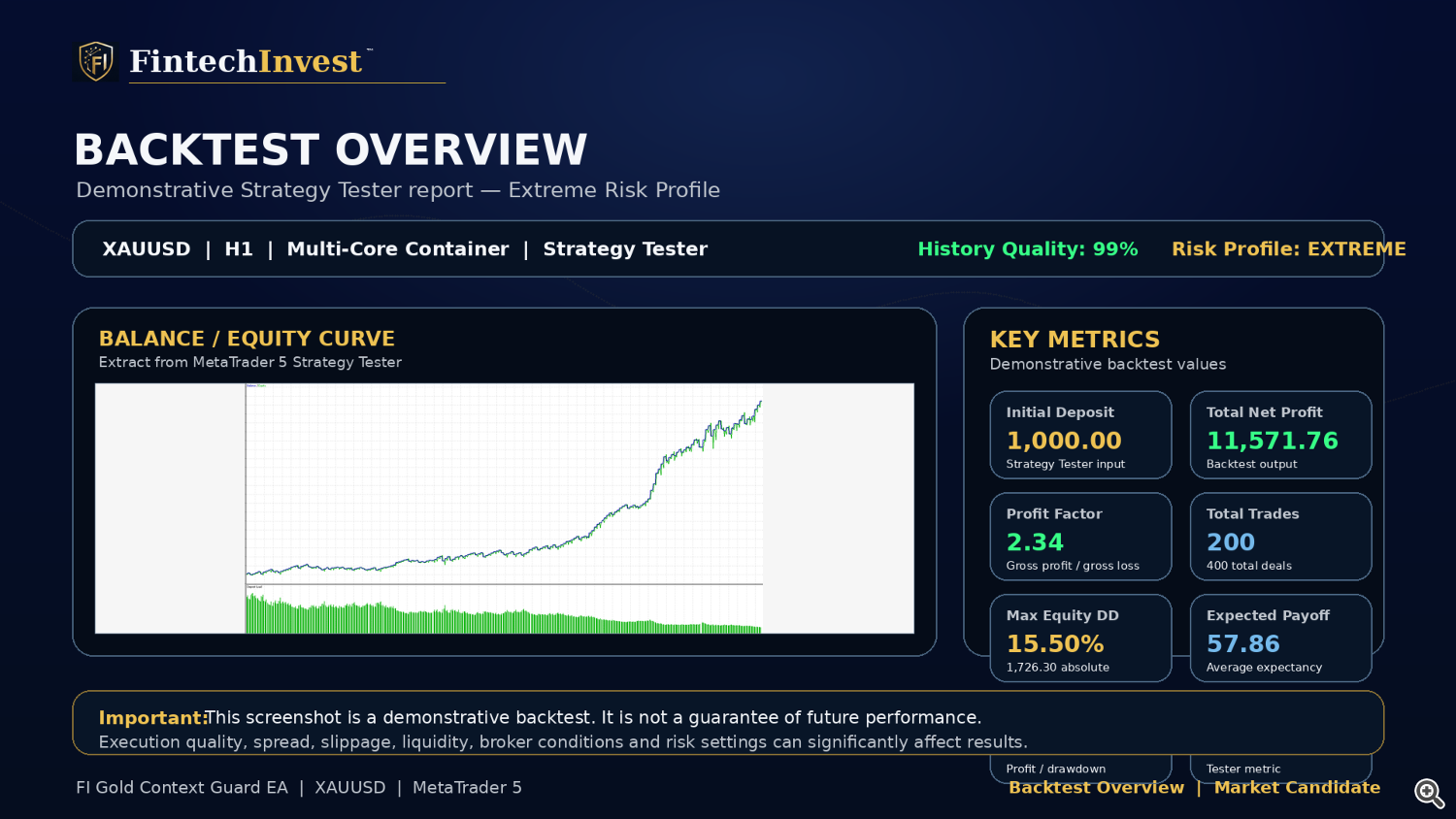Select the Expected Payoff 57.86 card
This screenshot has height=819, width=1456.
(1280, 638)
